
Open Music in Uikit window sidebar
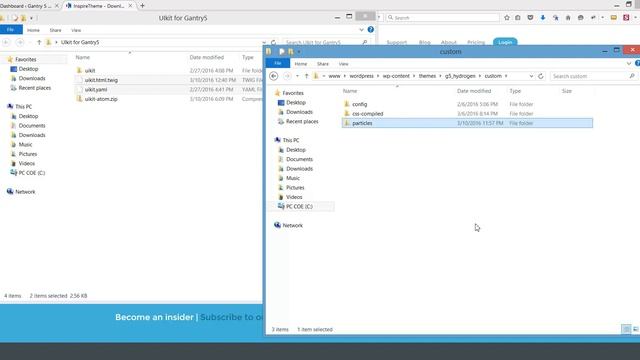click(25, 144)
